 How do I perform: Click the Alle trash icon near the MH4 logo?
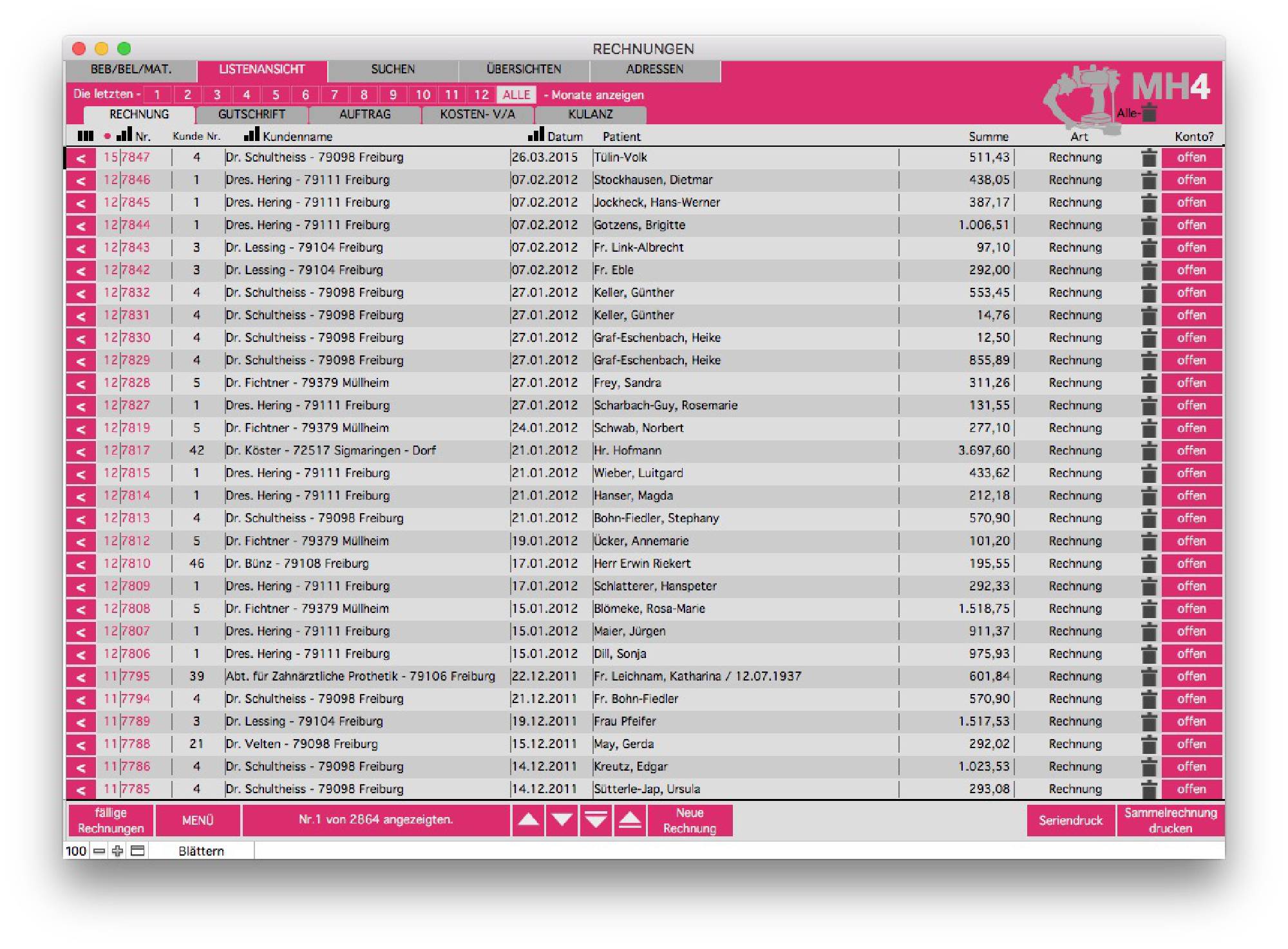1149,113
